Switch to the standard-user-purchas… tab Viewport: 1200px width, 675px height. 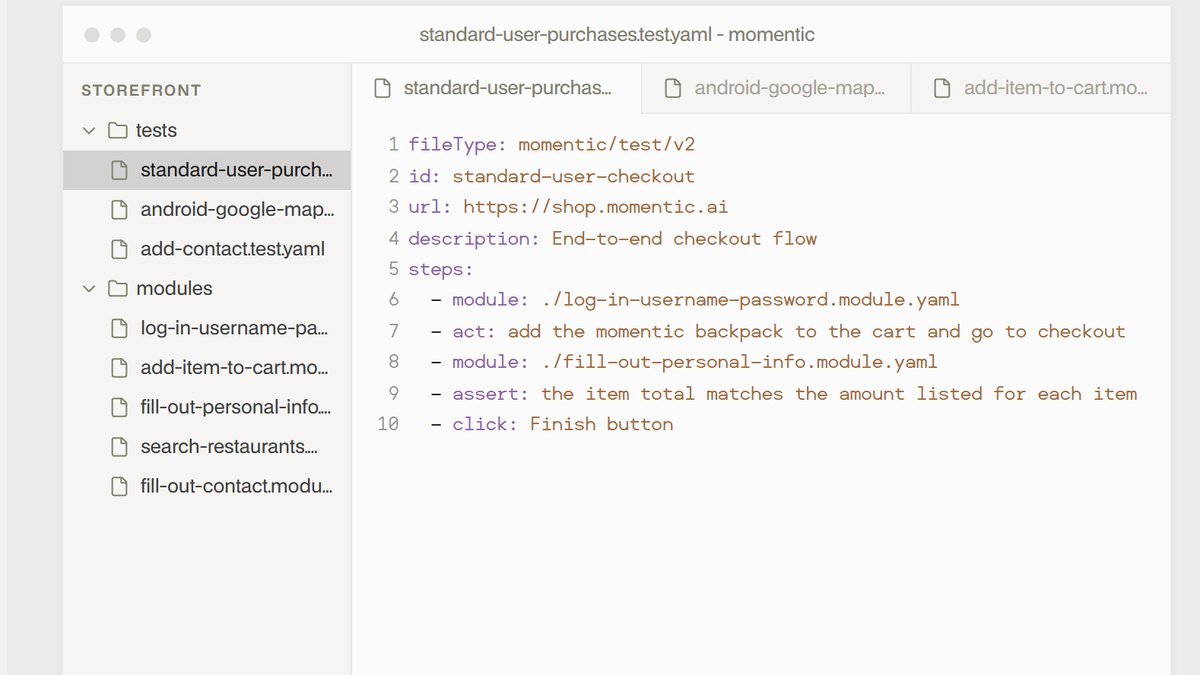pyautogui.click(x=496, y=88)
